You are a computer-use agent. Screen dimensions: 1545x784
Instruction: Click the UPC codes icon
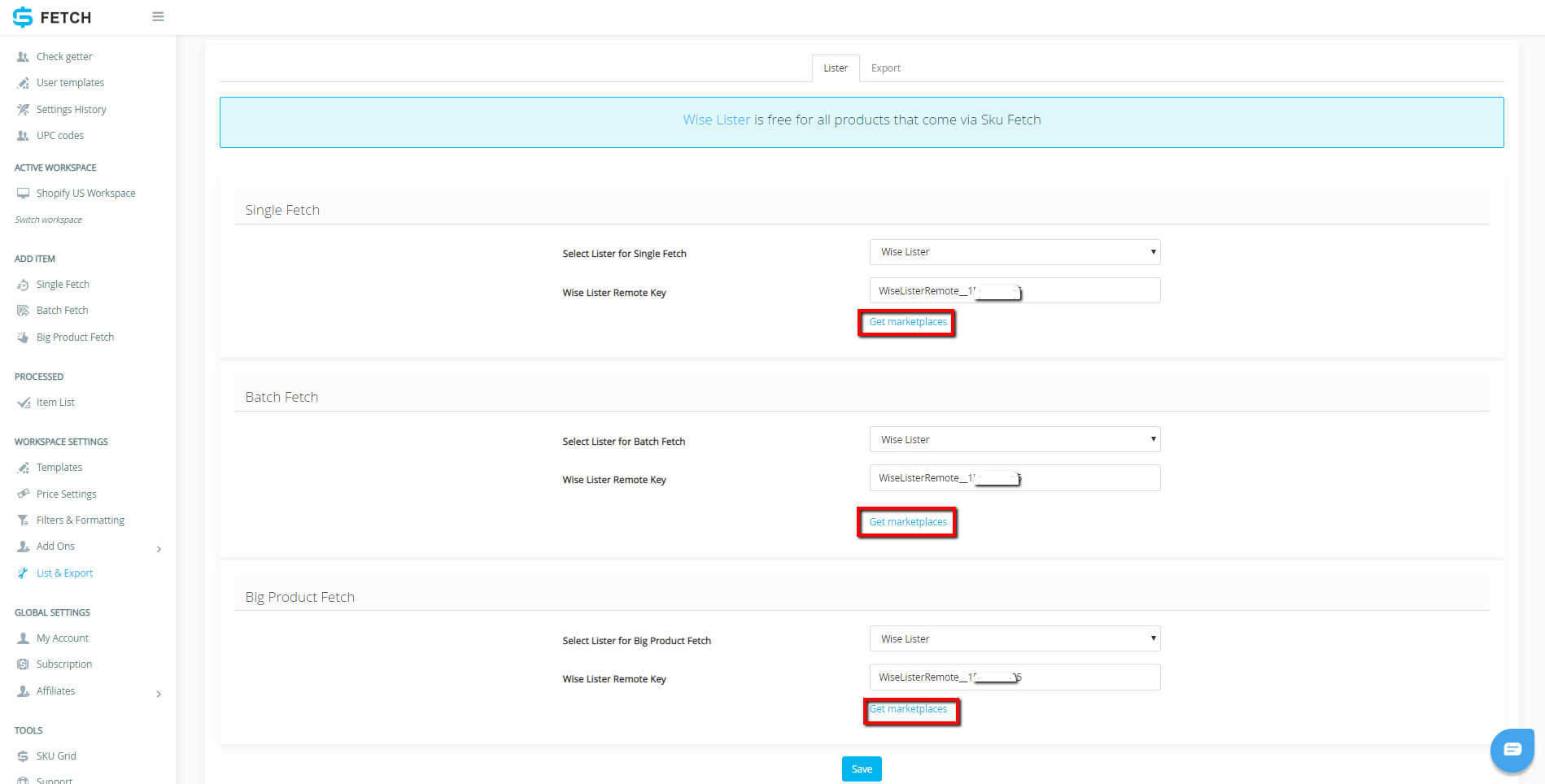[x=23, y=136]
